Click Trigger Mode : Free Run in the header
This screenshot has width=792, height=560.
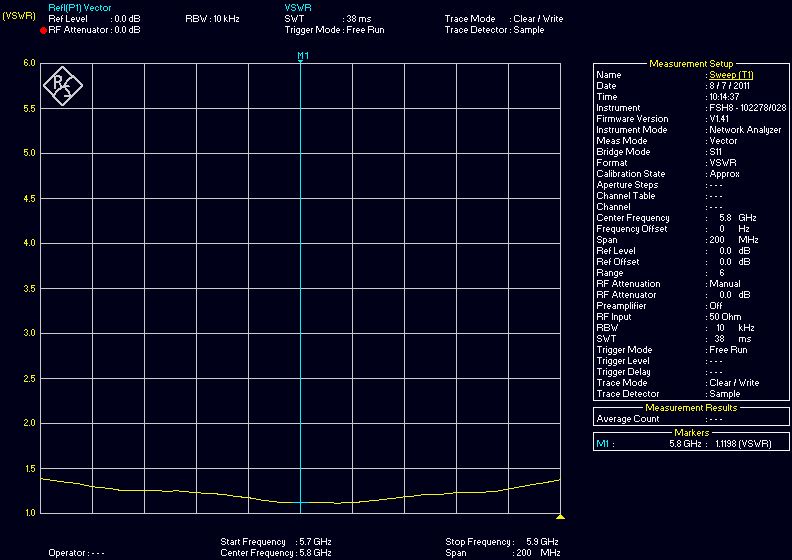coord(334,30)
